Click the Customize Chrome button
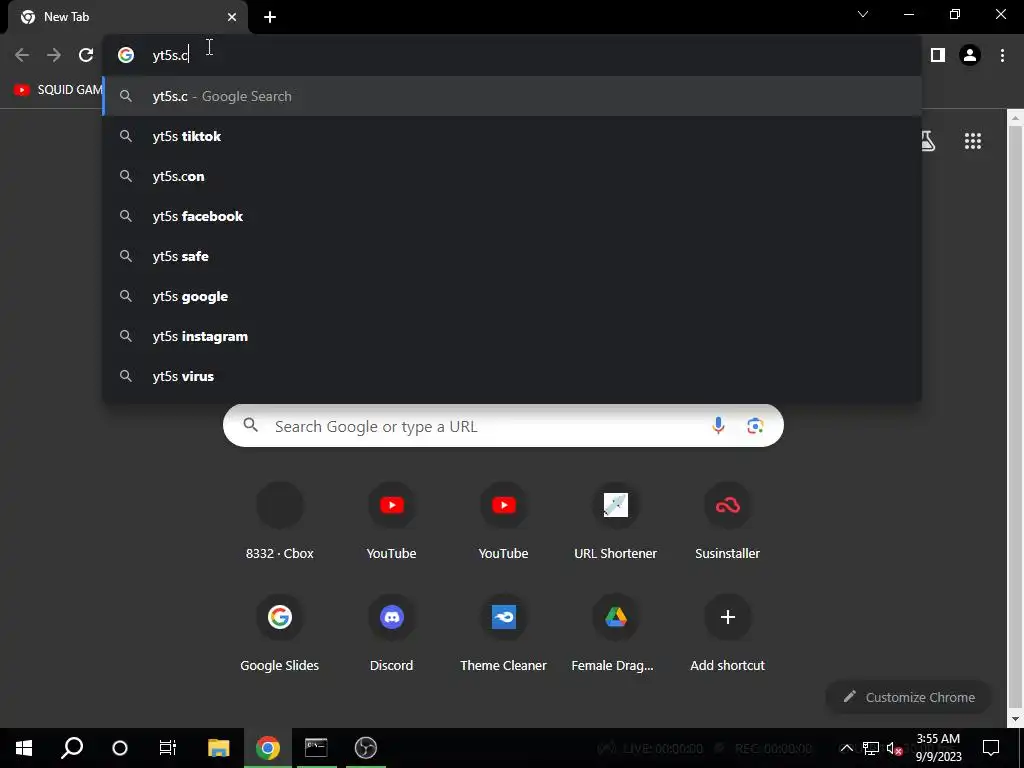Viewport: 1024px width, 768px height. [909, 697]
